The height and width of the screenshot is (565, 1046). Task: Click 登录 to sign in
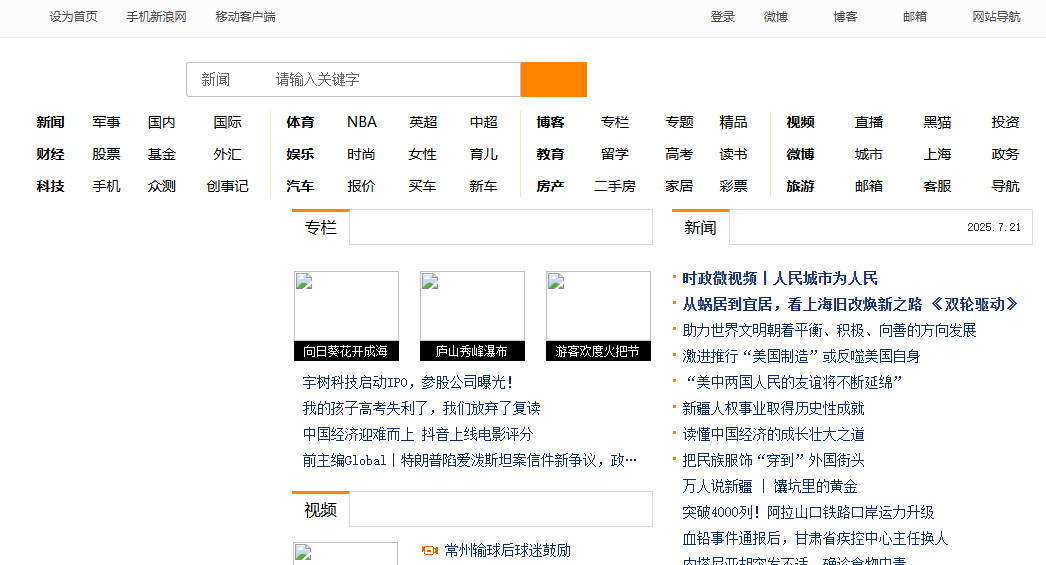point(722,17)
